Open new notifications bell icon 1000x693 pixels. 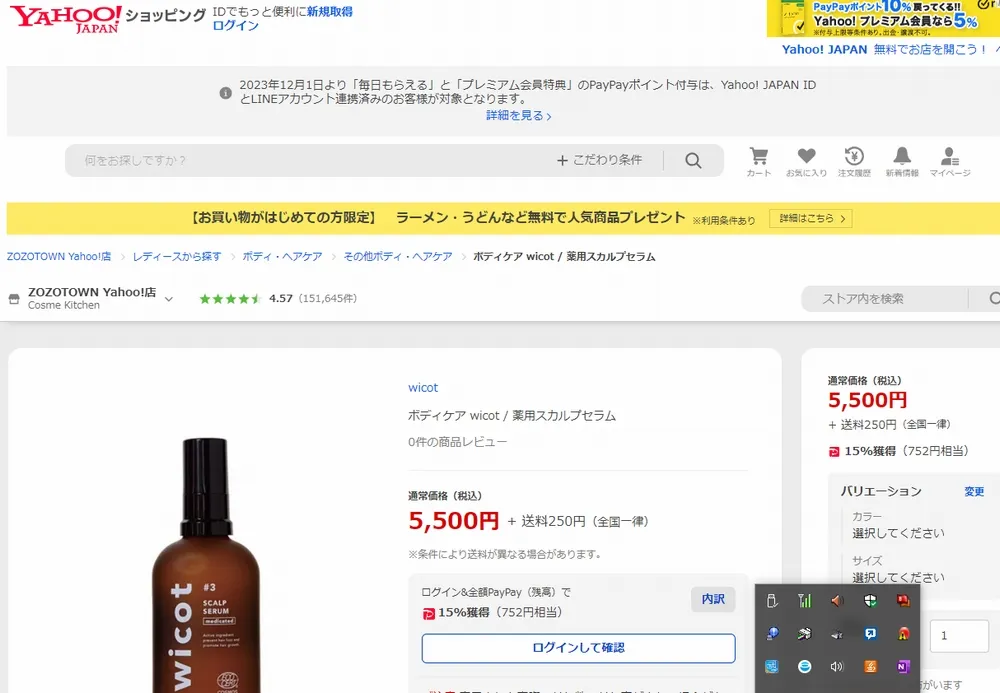(902, 156)
